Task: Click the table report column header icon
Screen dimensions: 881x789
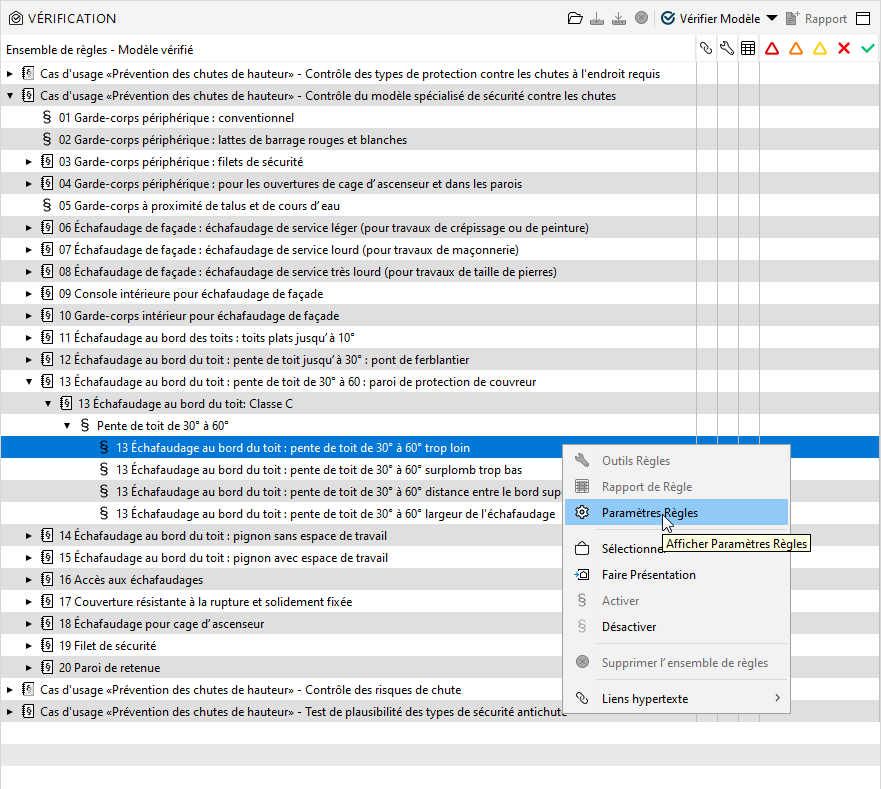Action: coord(748,49)
